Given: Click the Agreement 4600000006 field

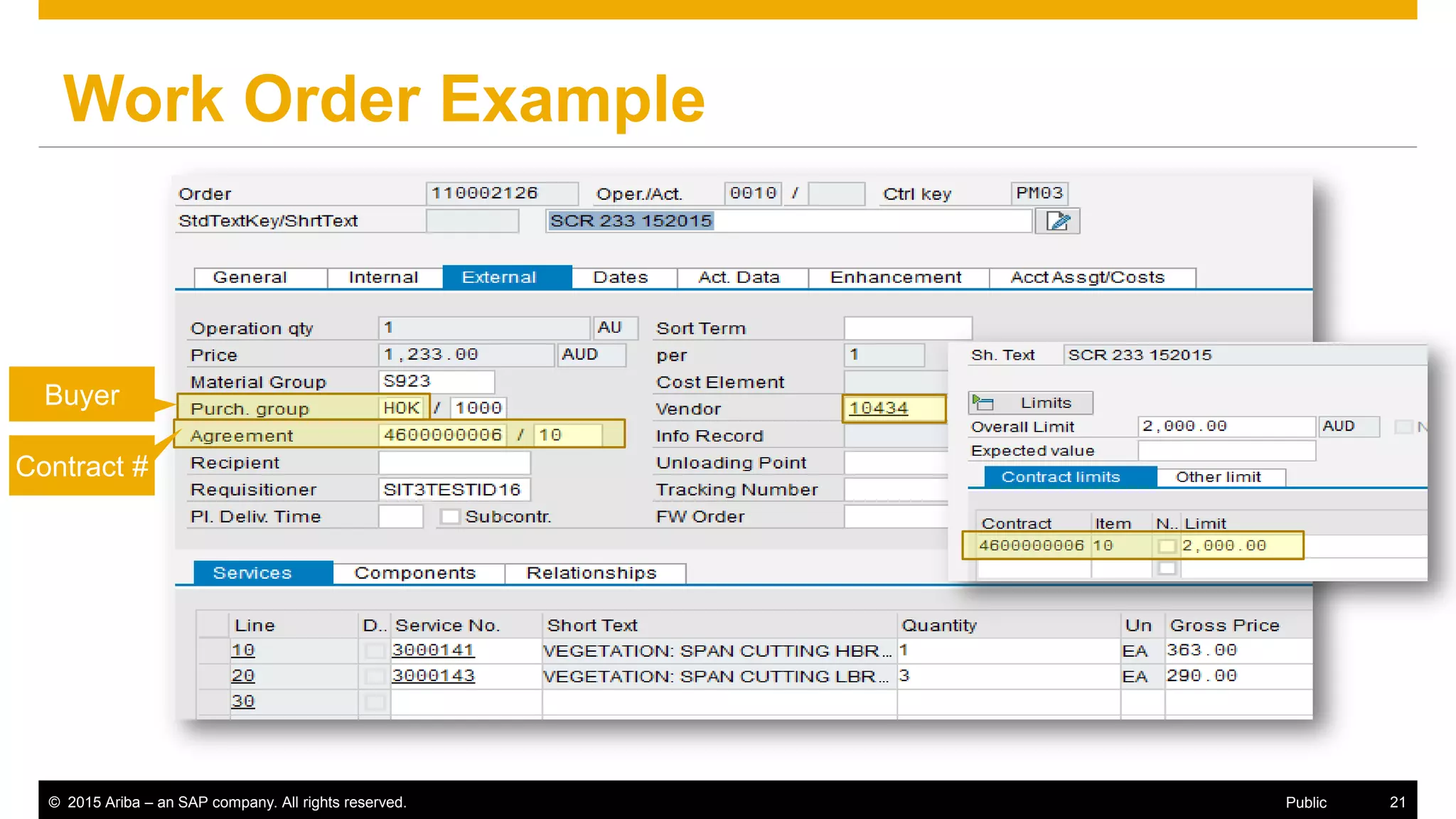Looking at the screenshot, I should tap(443, 435).
